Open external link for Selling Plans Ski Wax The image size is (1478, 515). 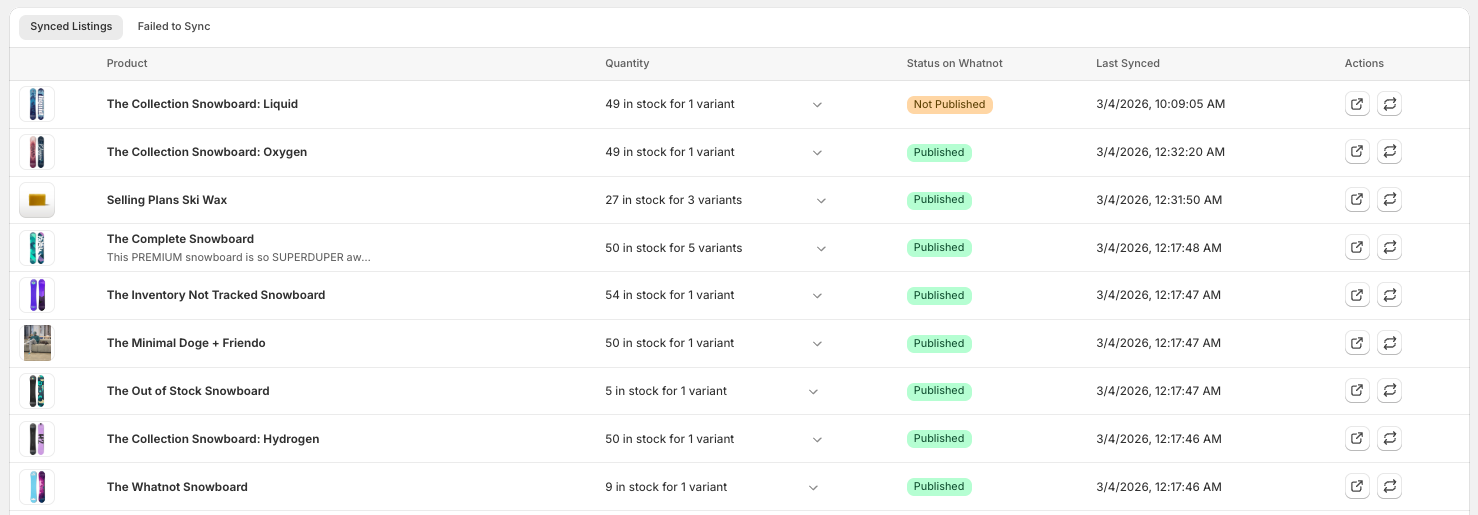pyautogui.click(x=1357, y=200)
